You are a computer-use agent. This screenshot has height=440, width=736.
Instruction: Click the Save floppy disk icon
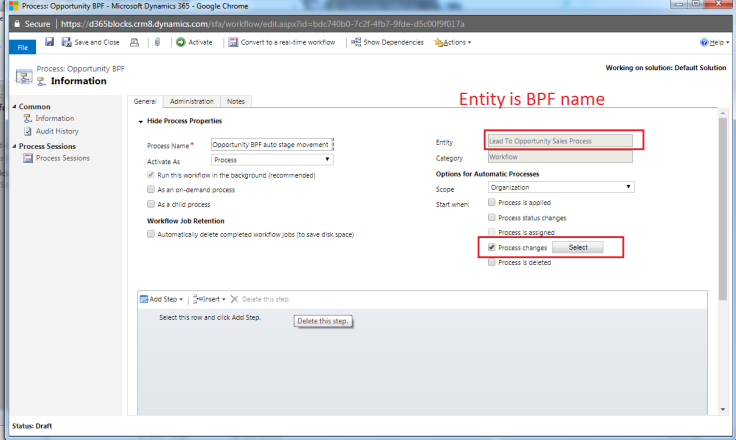click(x=49, y=42)
